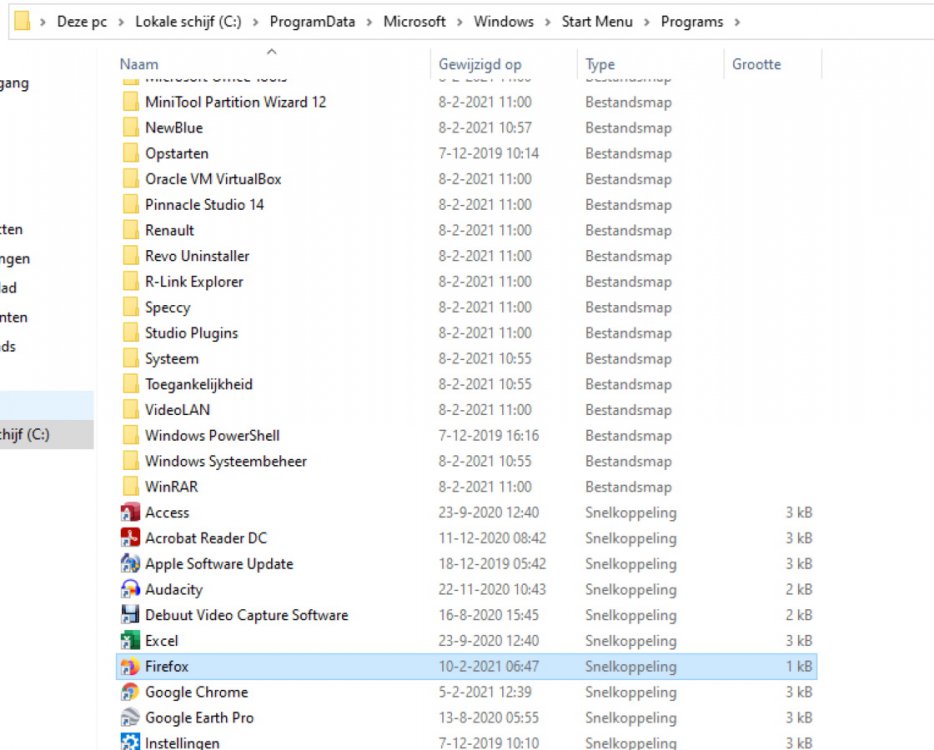Image resolution: width=934 pixels, height=750 pixels.
Task: Sort by the Naam column header
Action: [x=139, y=64]
